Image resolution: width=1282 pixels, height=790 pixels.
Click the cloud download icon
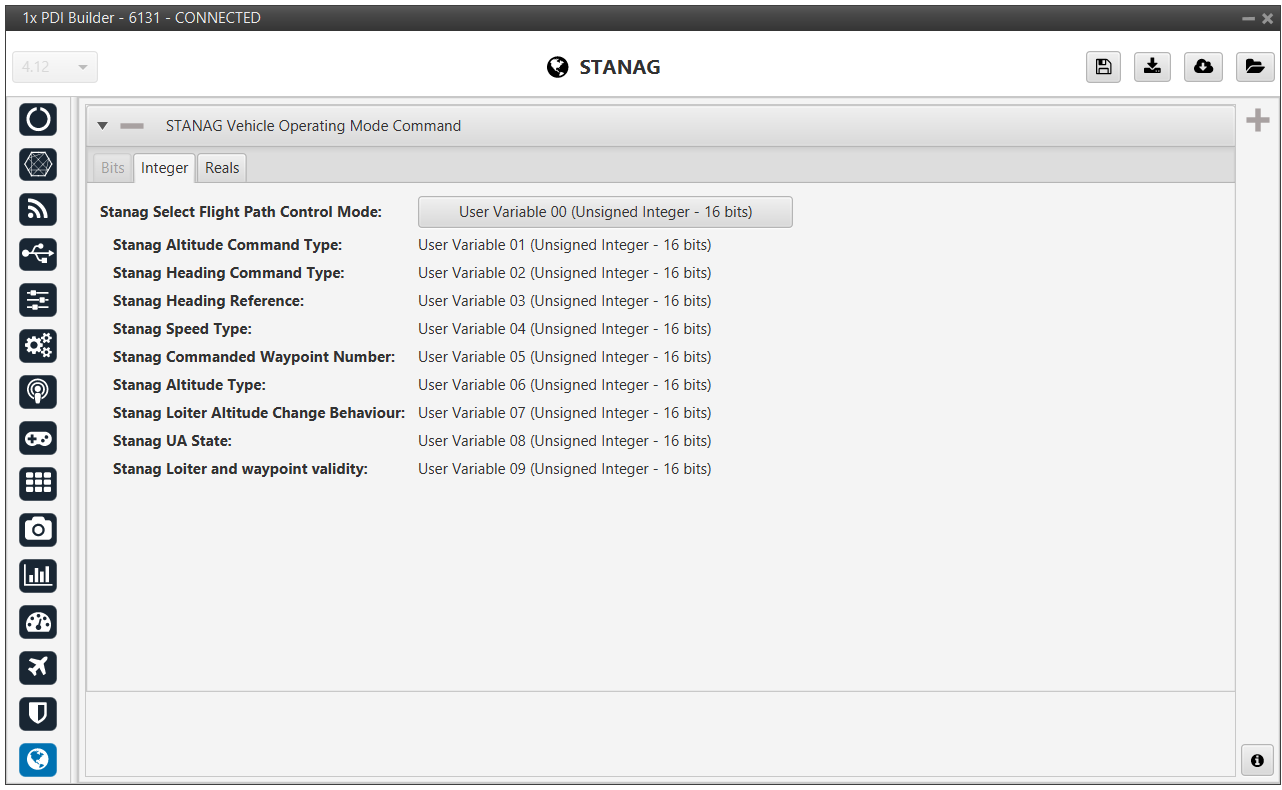click(1203, 67)
